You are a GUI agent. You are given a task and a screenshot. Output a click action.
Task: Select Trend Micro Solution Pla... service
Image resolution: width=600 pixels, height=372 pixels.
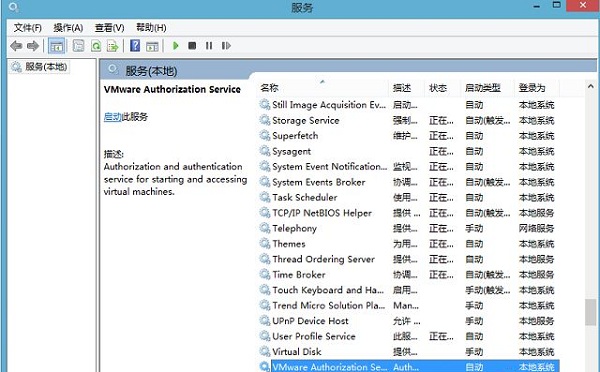coord(329,305)
